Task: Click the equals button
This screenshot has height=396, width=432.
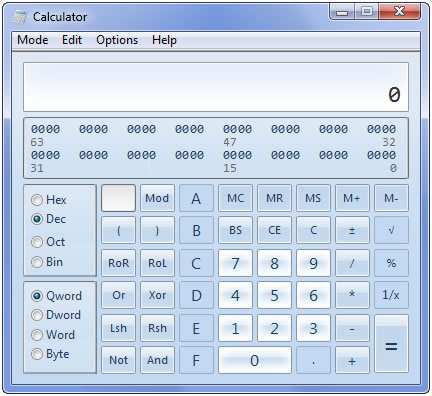Action: (391, 344)
